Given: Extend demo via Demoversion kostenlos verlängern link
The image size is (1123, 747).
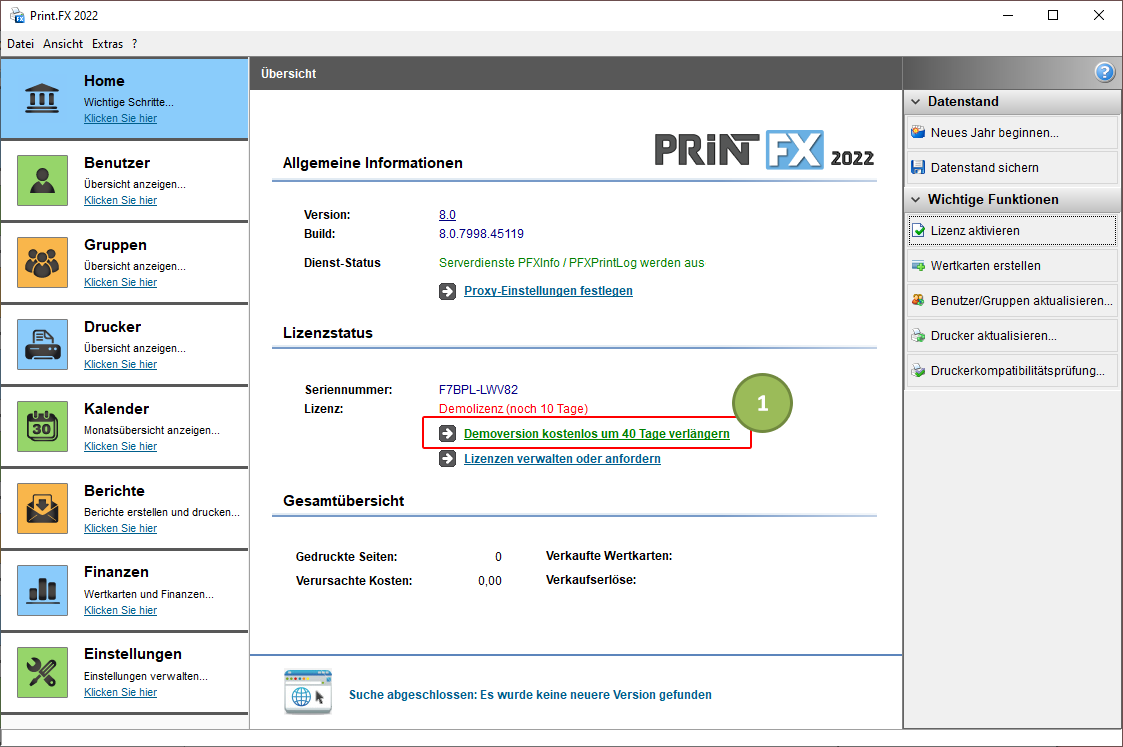Looking at the screenshot, I should click(597, 434).
